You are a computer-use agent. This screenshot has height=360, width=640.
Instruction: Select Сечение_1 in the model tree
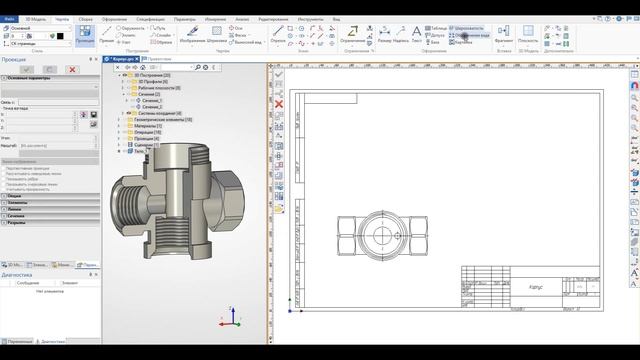(152, 100)
